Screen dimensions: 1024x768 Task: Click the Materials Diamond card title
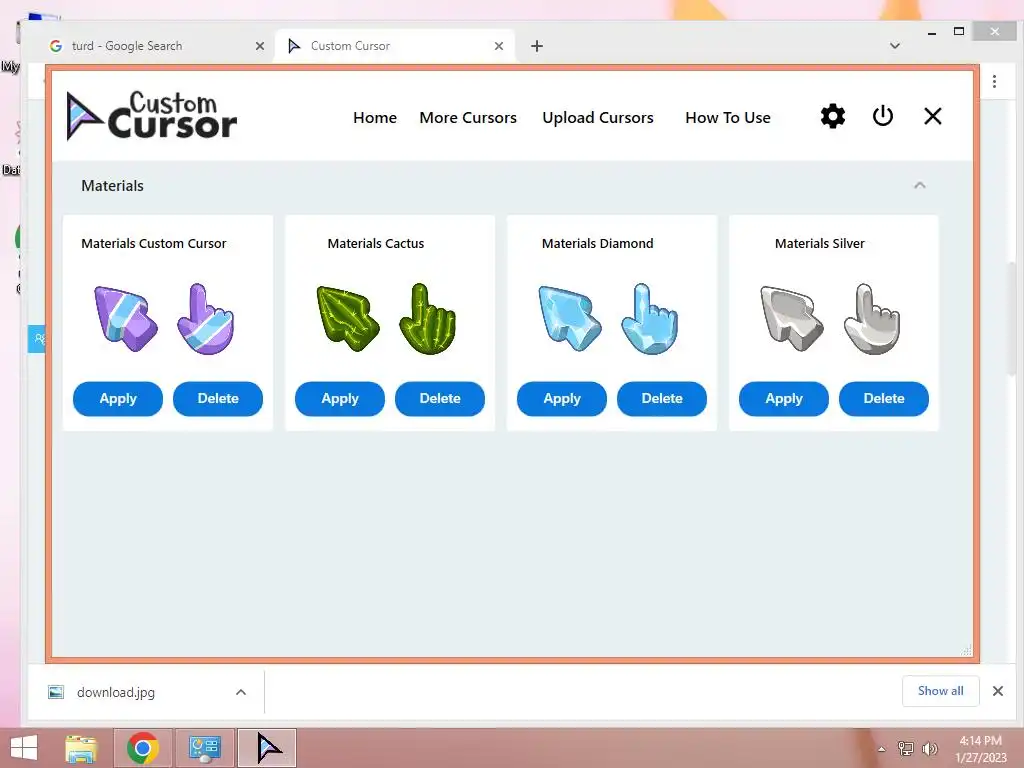[x=598, y=243]
